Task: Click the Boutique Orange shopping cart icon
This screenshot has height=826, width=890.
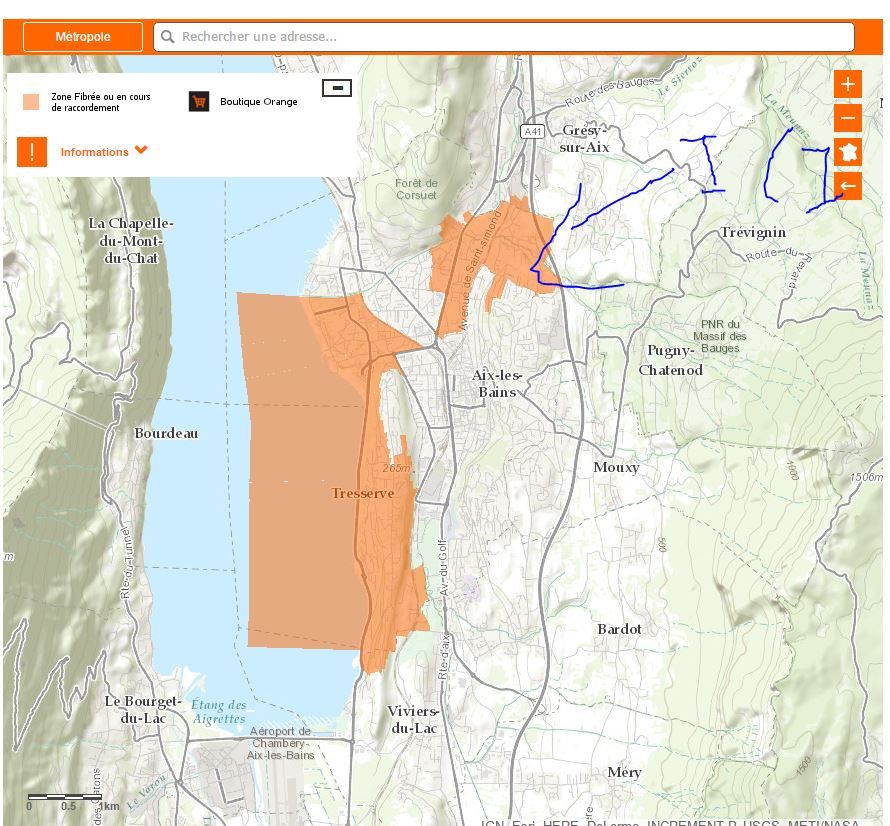Action: (x=199, y=101)
